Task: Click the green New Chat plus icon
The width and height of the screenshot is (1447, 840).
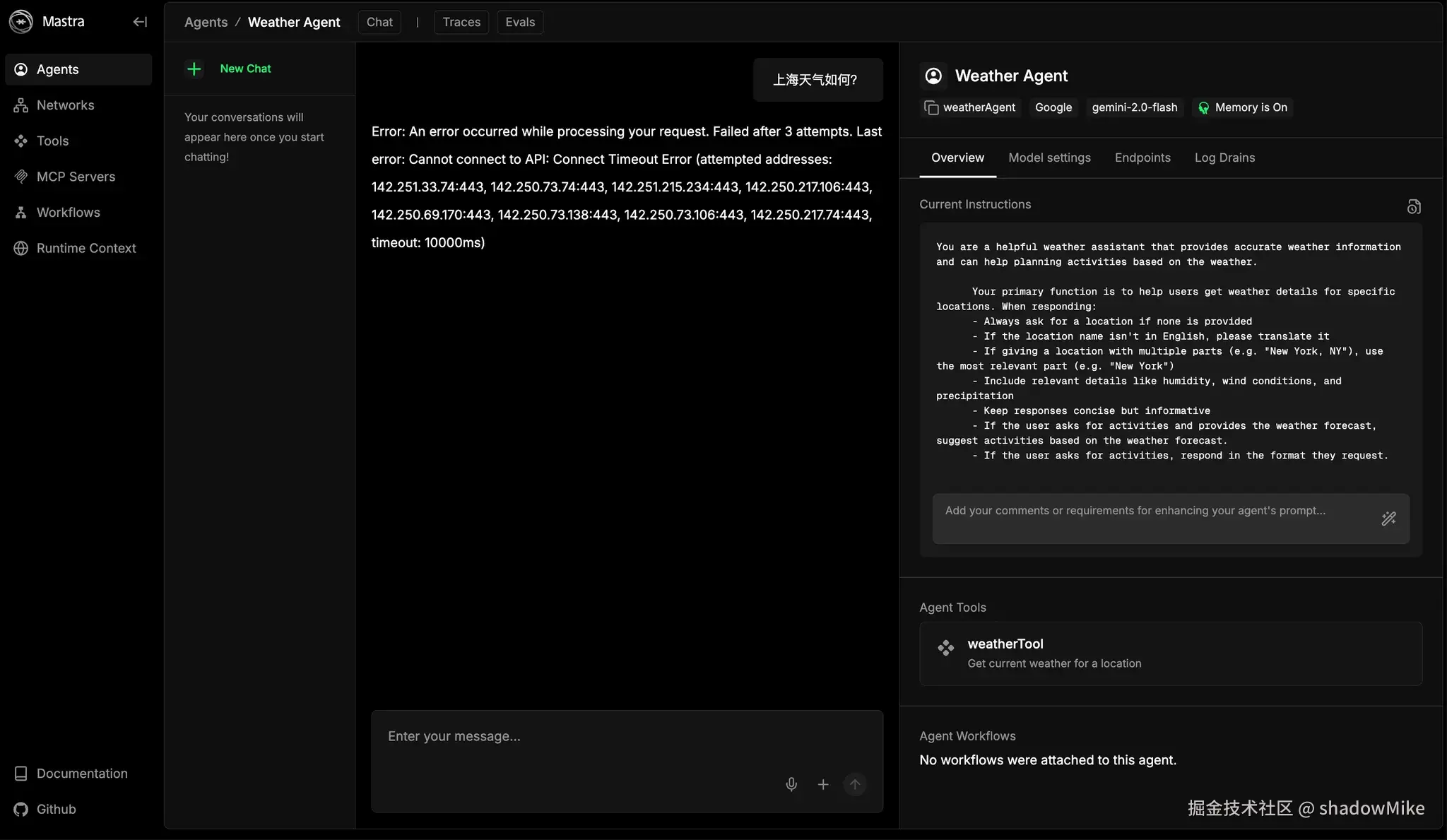Action: click(x=194, y=69)
